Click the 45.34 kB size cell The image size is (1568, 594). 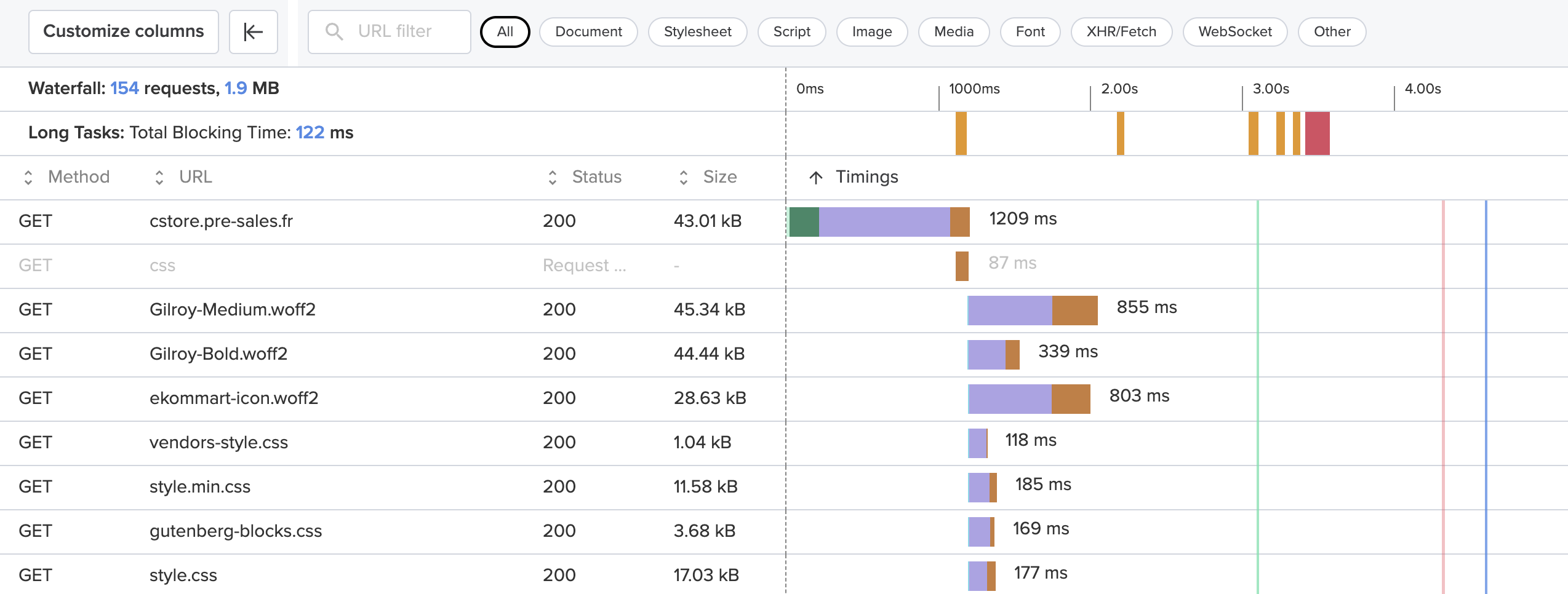[x=710, y=310]
